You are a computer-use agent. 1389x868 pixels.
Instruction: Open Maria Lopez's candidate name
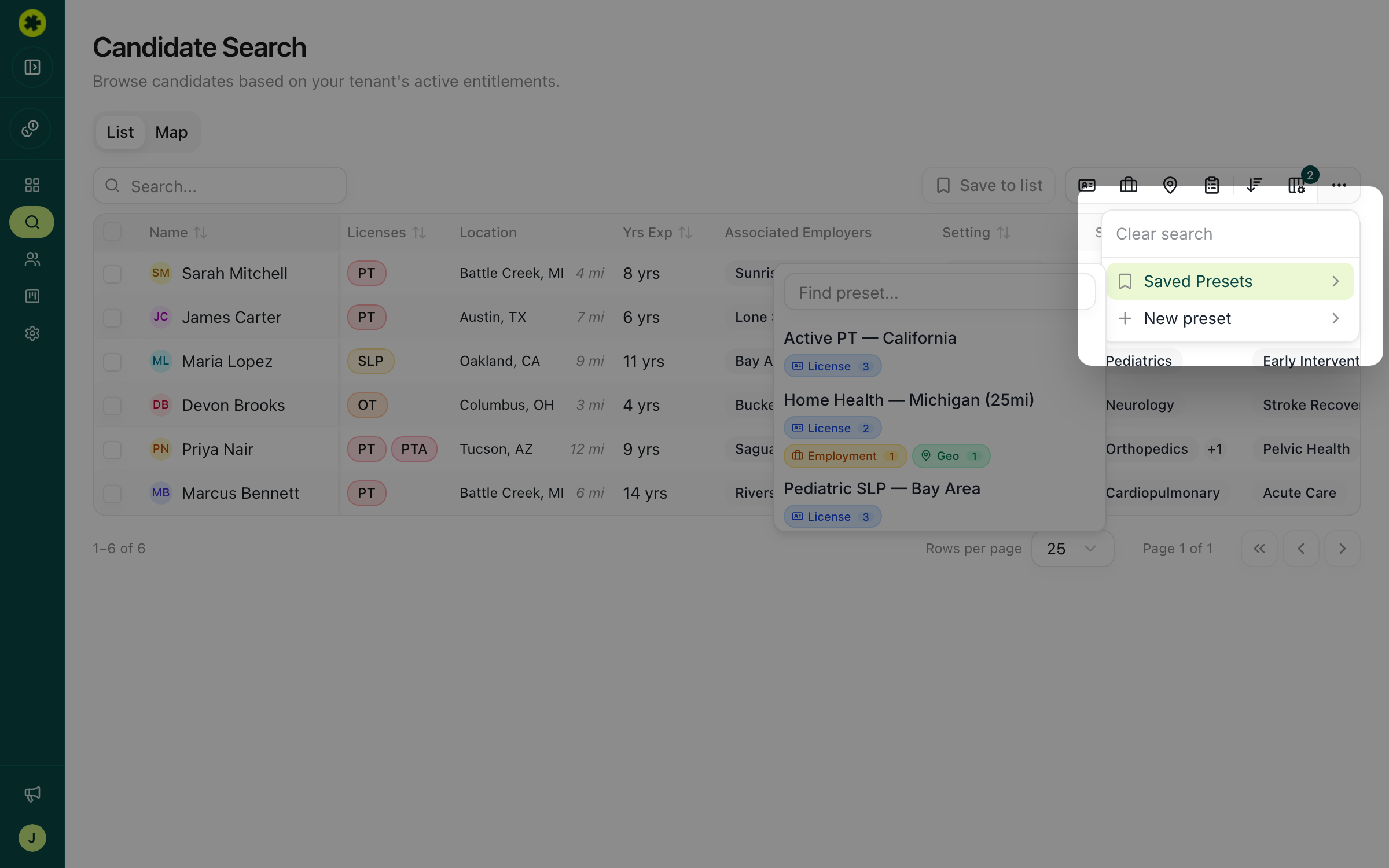click(227, 361)
